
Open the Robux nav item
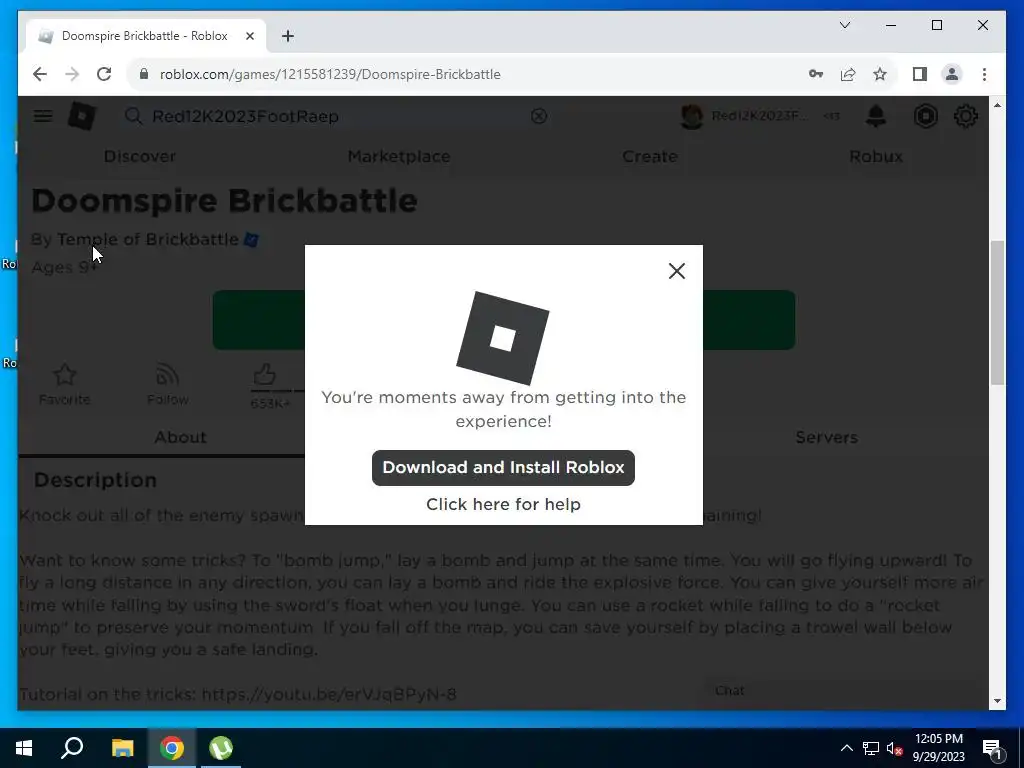click(876, 156)
